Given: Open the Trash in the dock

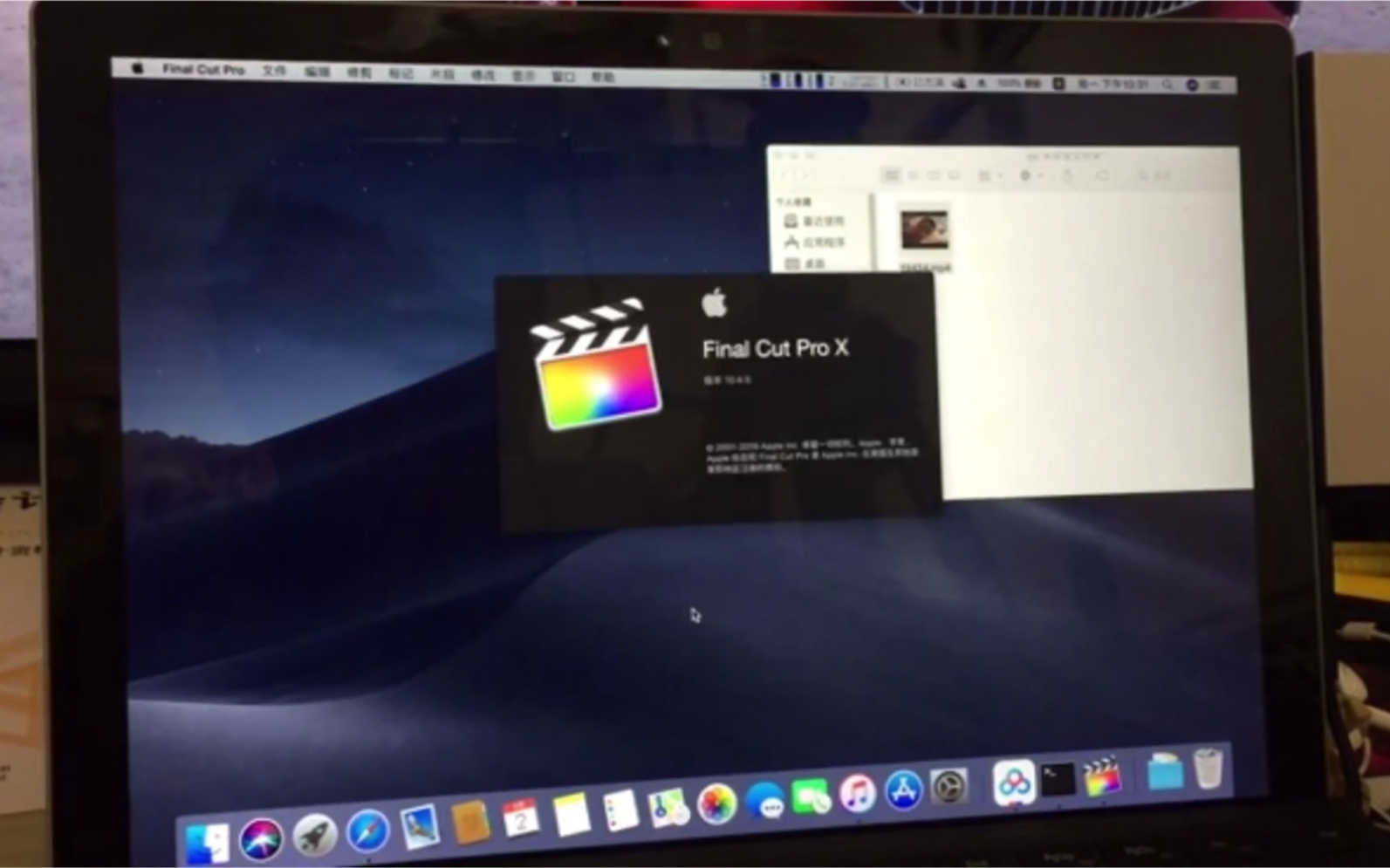Looking at the screenshot, I should tap(1209, 768).
